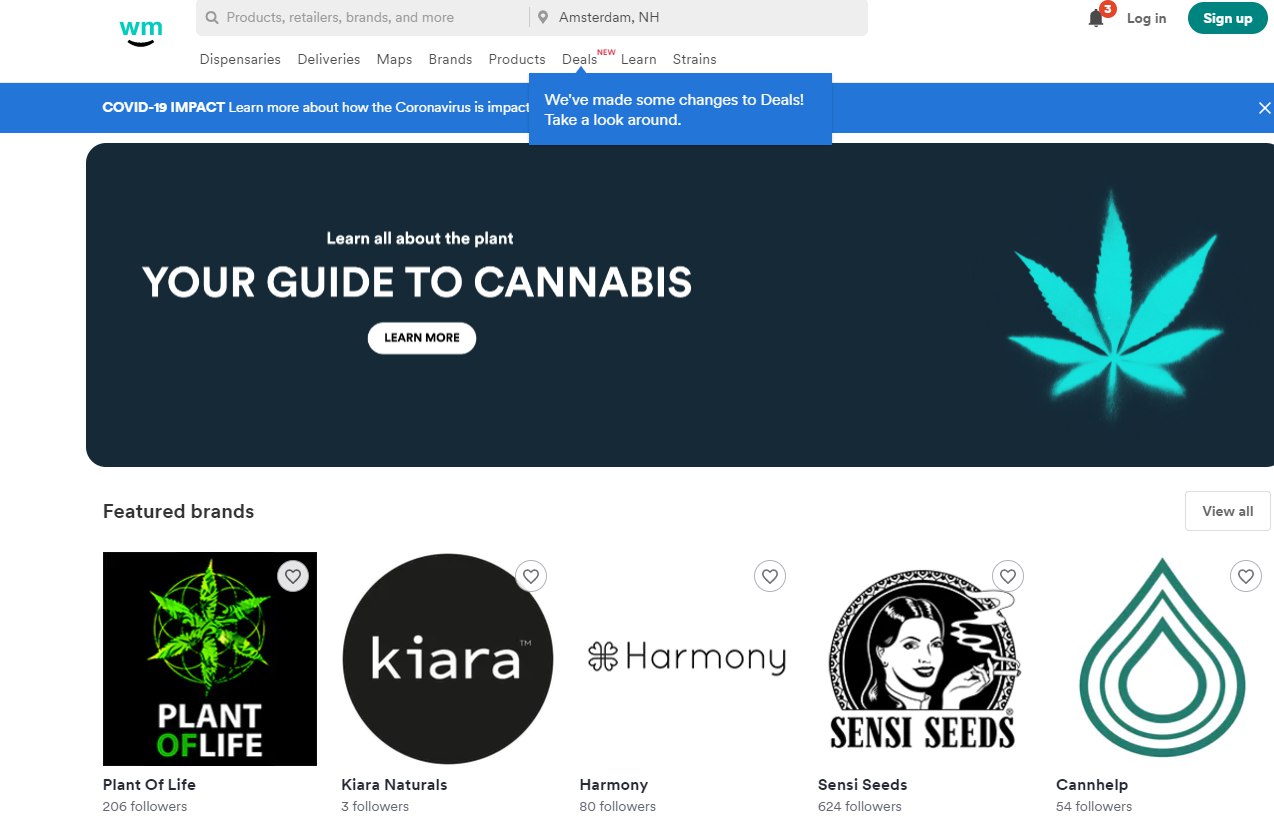Toggle heart on Kiara Naturals brand
This screenshot has height=837, width=1274.
pos(531,576)
